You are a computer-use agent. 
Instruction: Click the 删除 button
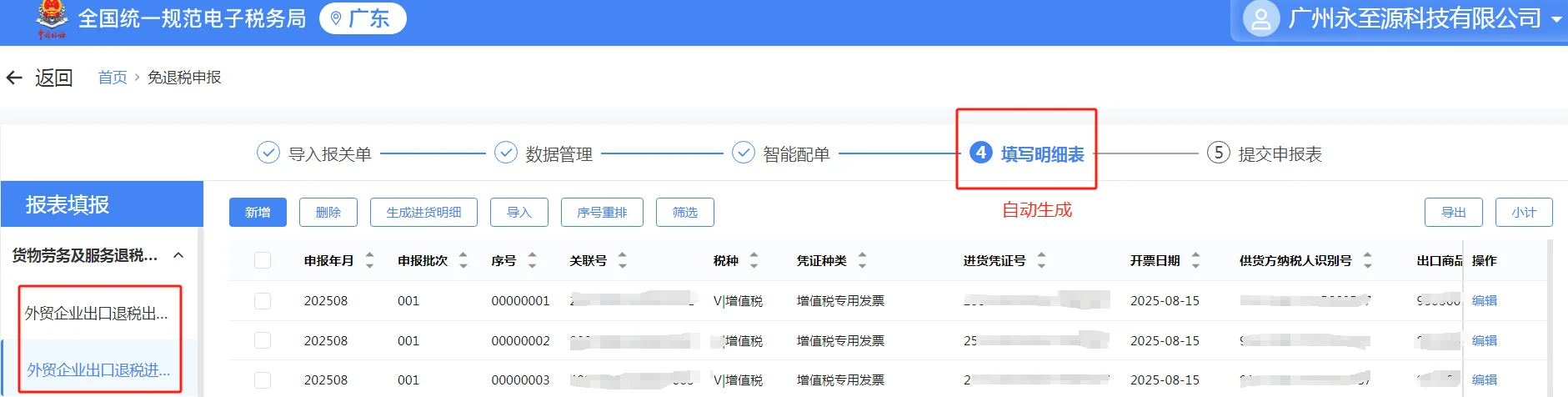(x=328, y=212)
